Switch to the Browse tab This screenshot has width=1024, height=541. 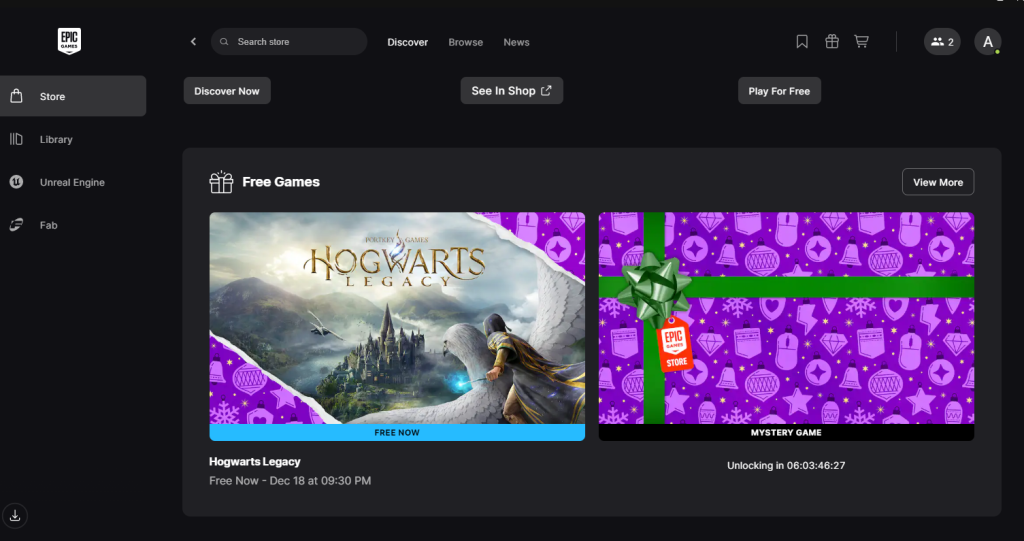[x=466, y=42]
